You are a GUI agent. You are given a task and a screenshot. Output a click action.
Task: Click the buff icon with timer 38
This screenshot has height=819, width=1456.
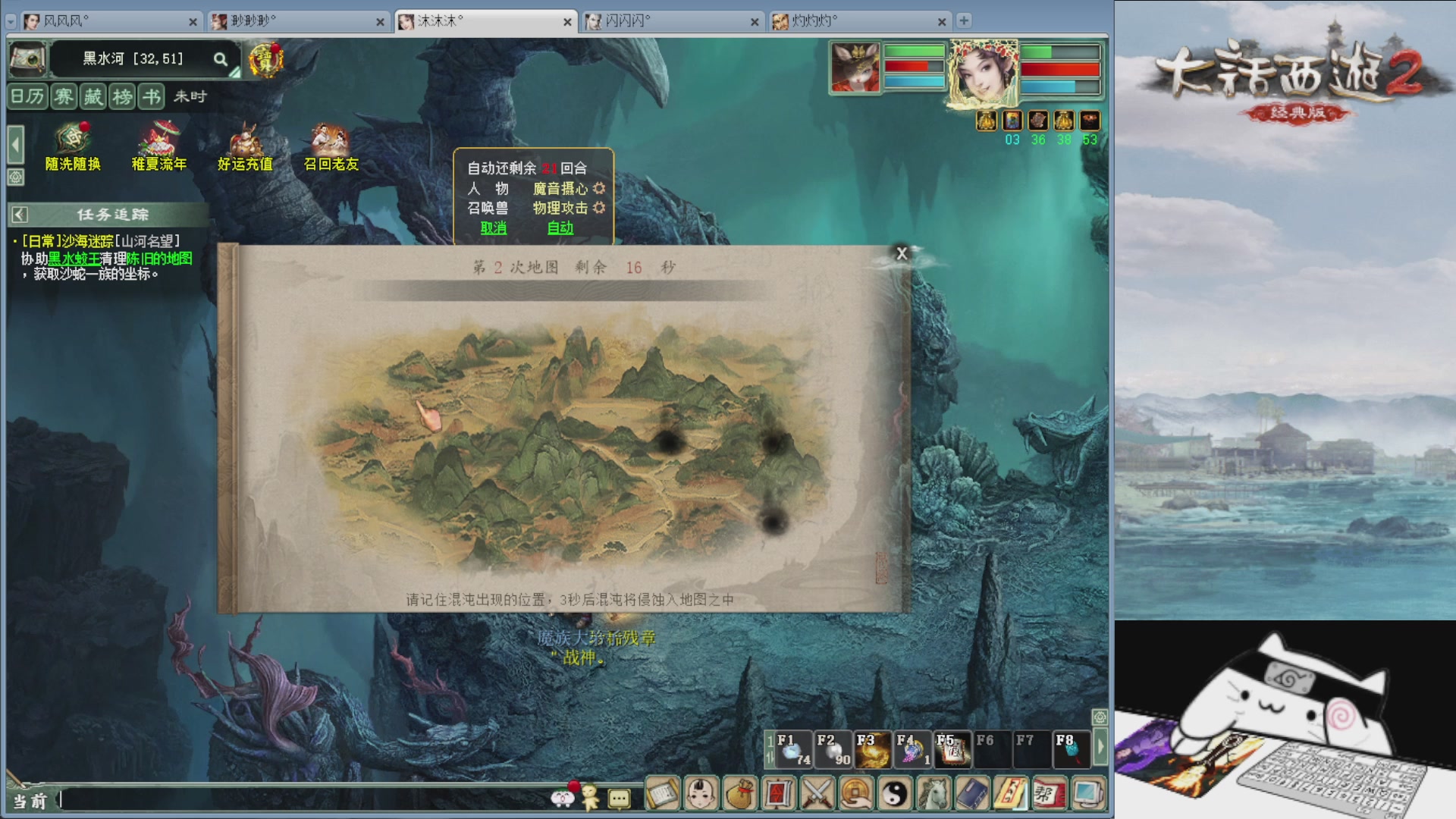(x=1064, y=120)
